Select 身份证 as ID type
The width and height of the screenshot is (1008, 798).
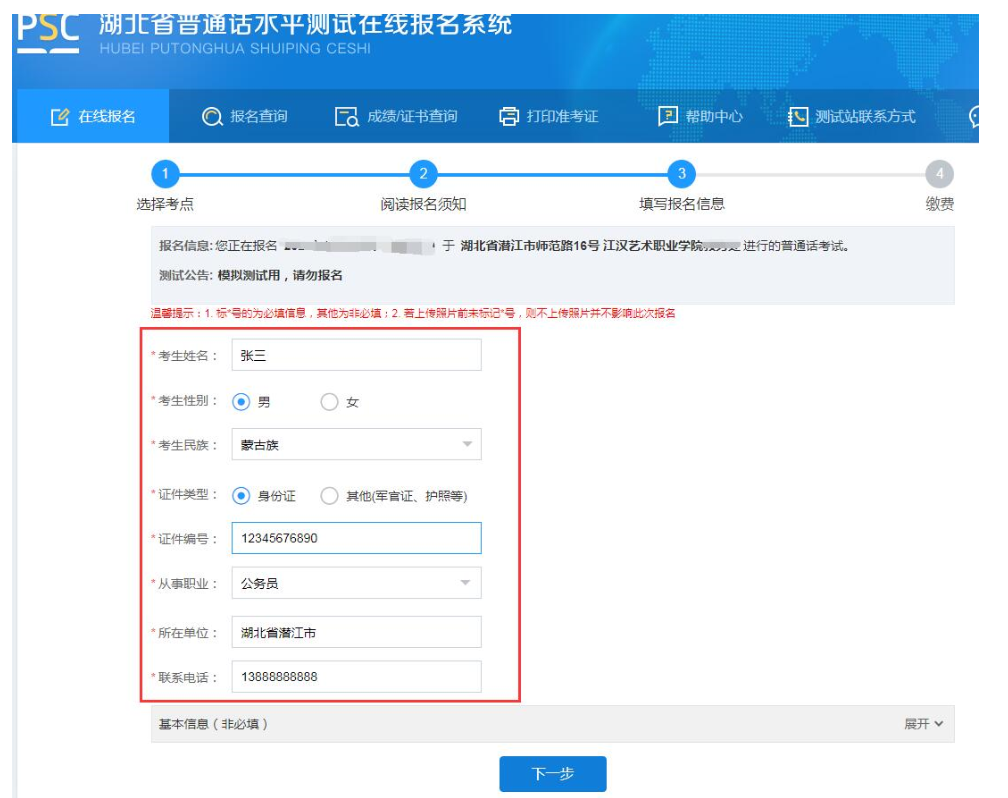[x=241, y=496]
